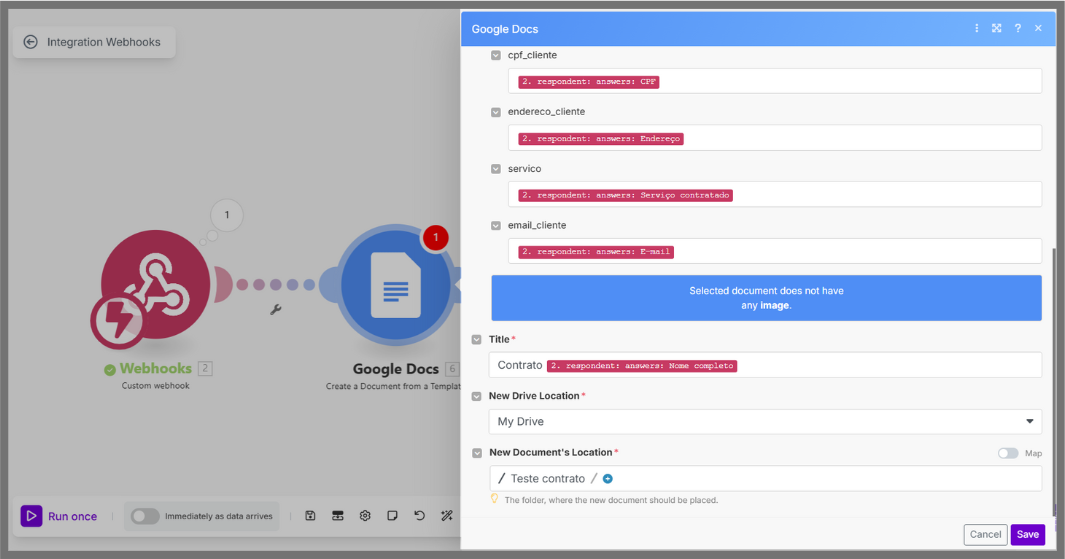Click the servico input field
Screen dimensions: 1065x559
click(x=774, y=195)
